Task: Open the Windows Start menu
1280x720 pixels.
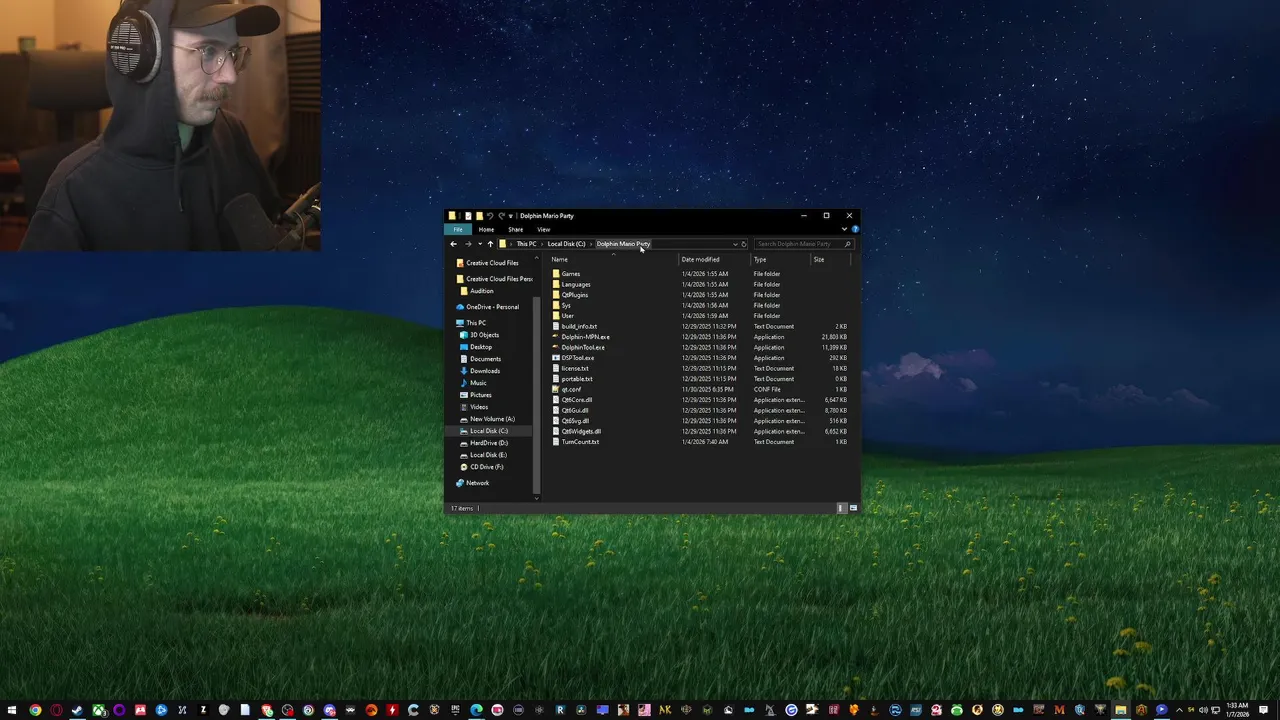Action: click(11, 711)
